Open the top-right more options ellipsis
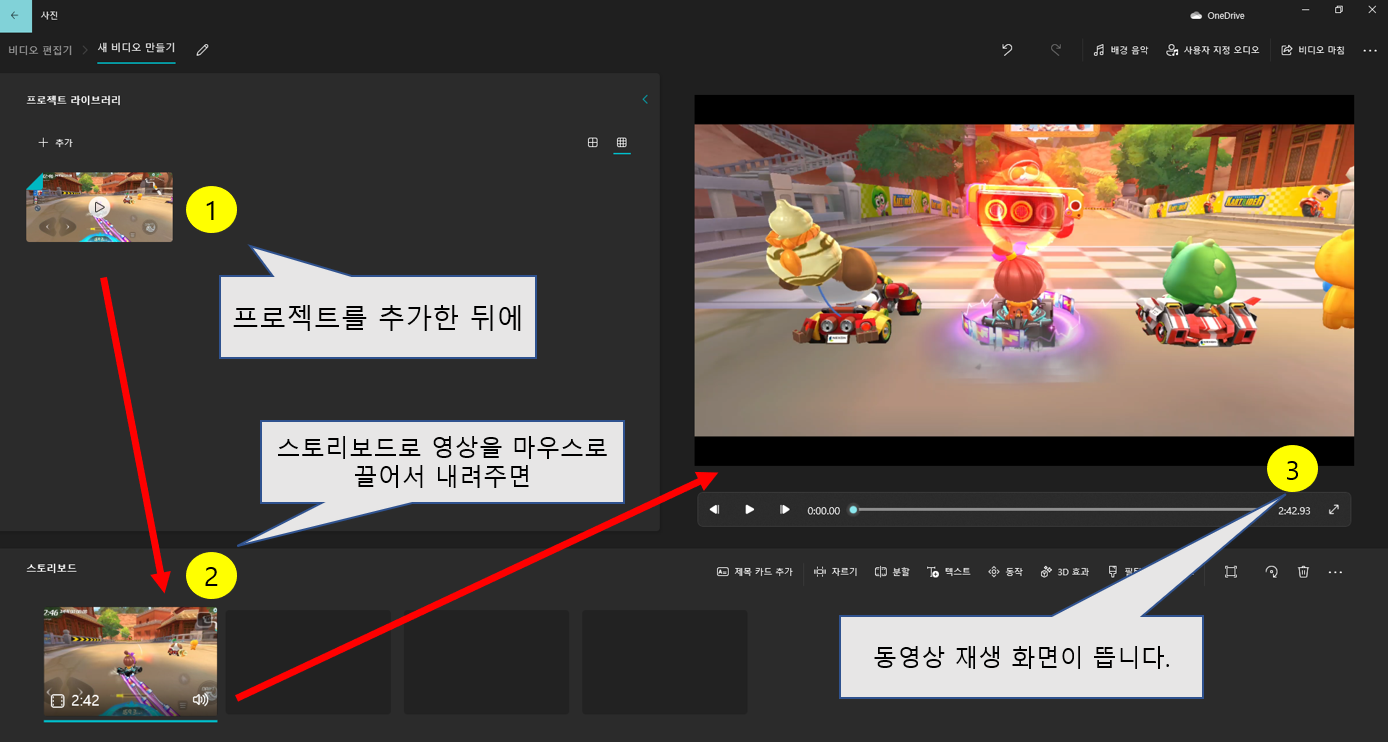Viewport: 1388px width, 742px height. (x=1370, y=49)
